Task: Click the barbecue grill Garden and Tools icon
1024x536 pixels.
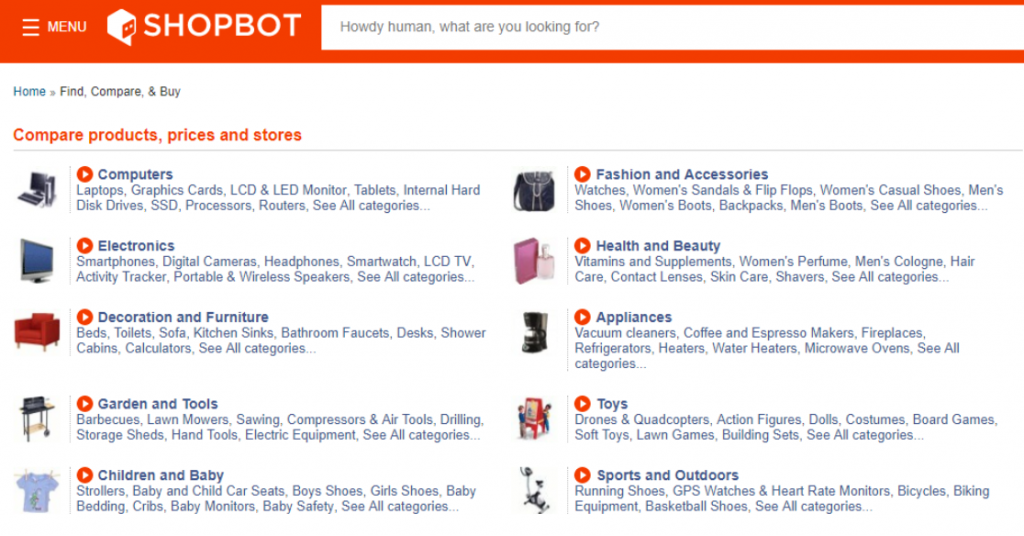Action: tap(37, 418)
